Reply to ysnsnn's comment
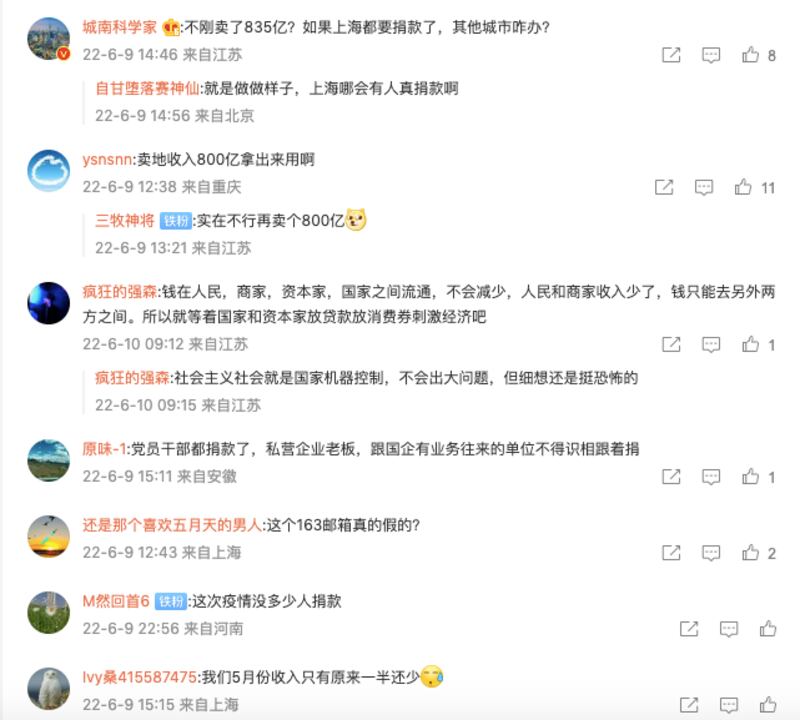This screenshot has height=720, width=800. [704, 187]
